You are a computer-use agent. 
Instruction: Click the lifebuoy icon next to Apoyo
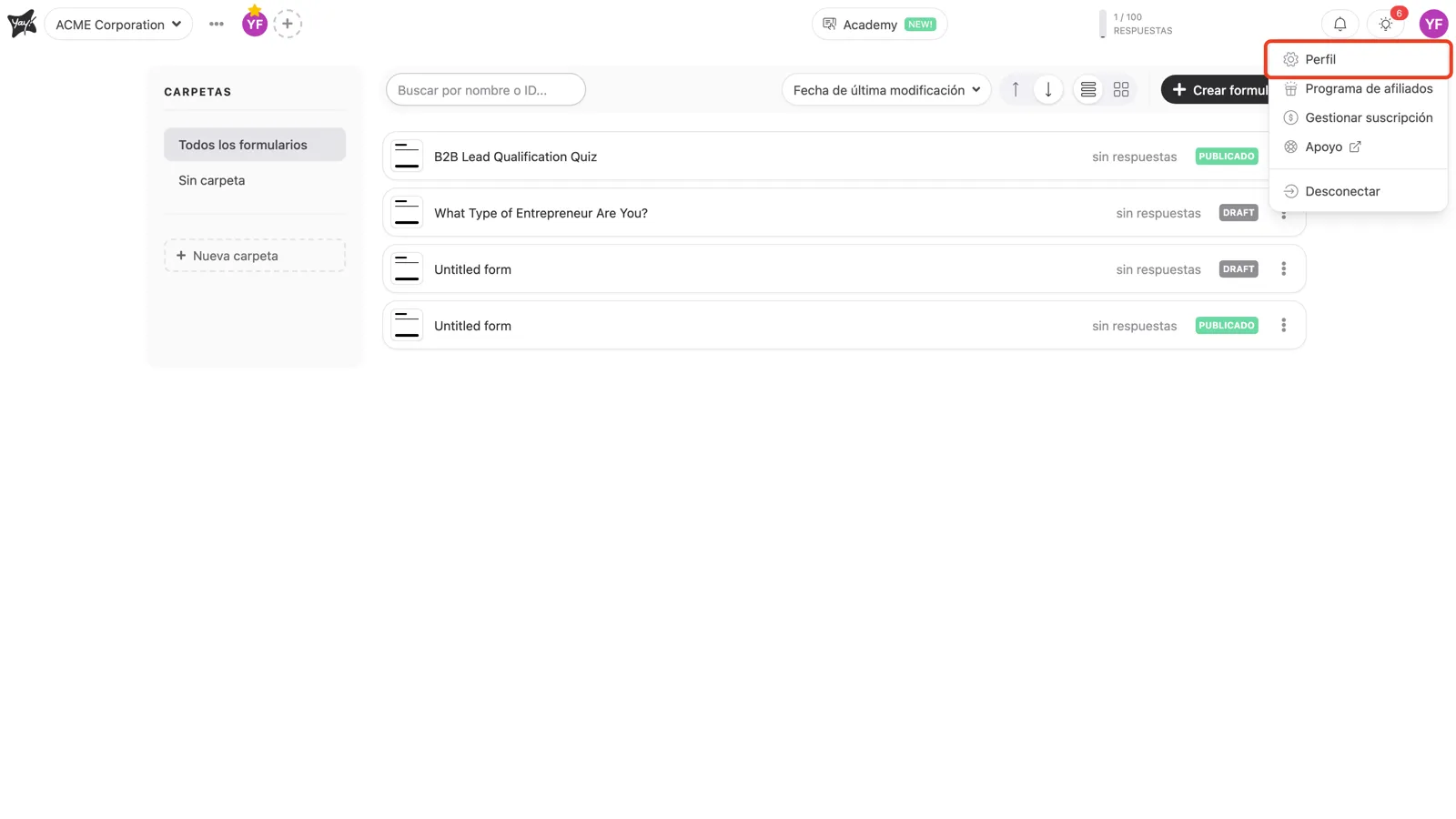[1290, 147]
